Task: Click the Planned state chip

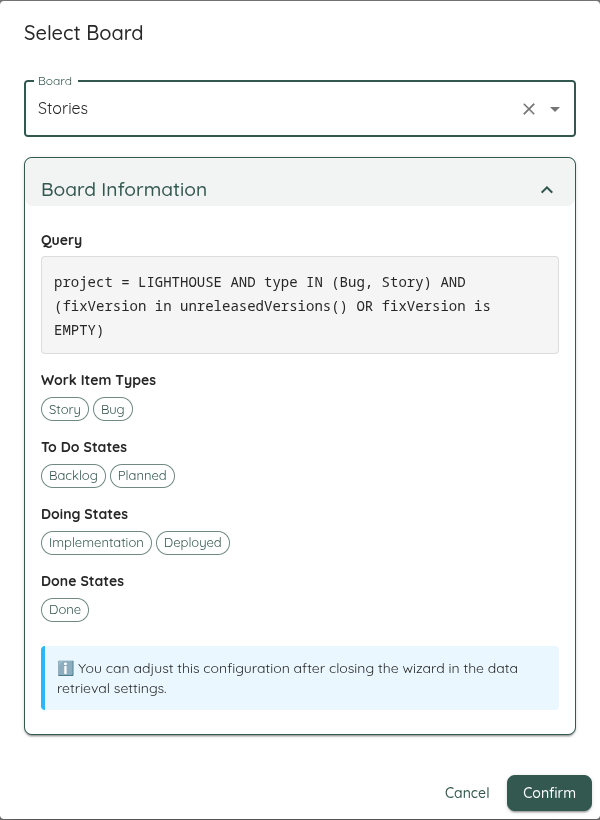Action: coord(142,476)
